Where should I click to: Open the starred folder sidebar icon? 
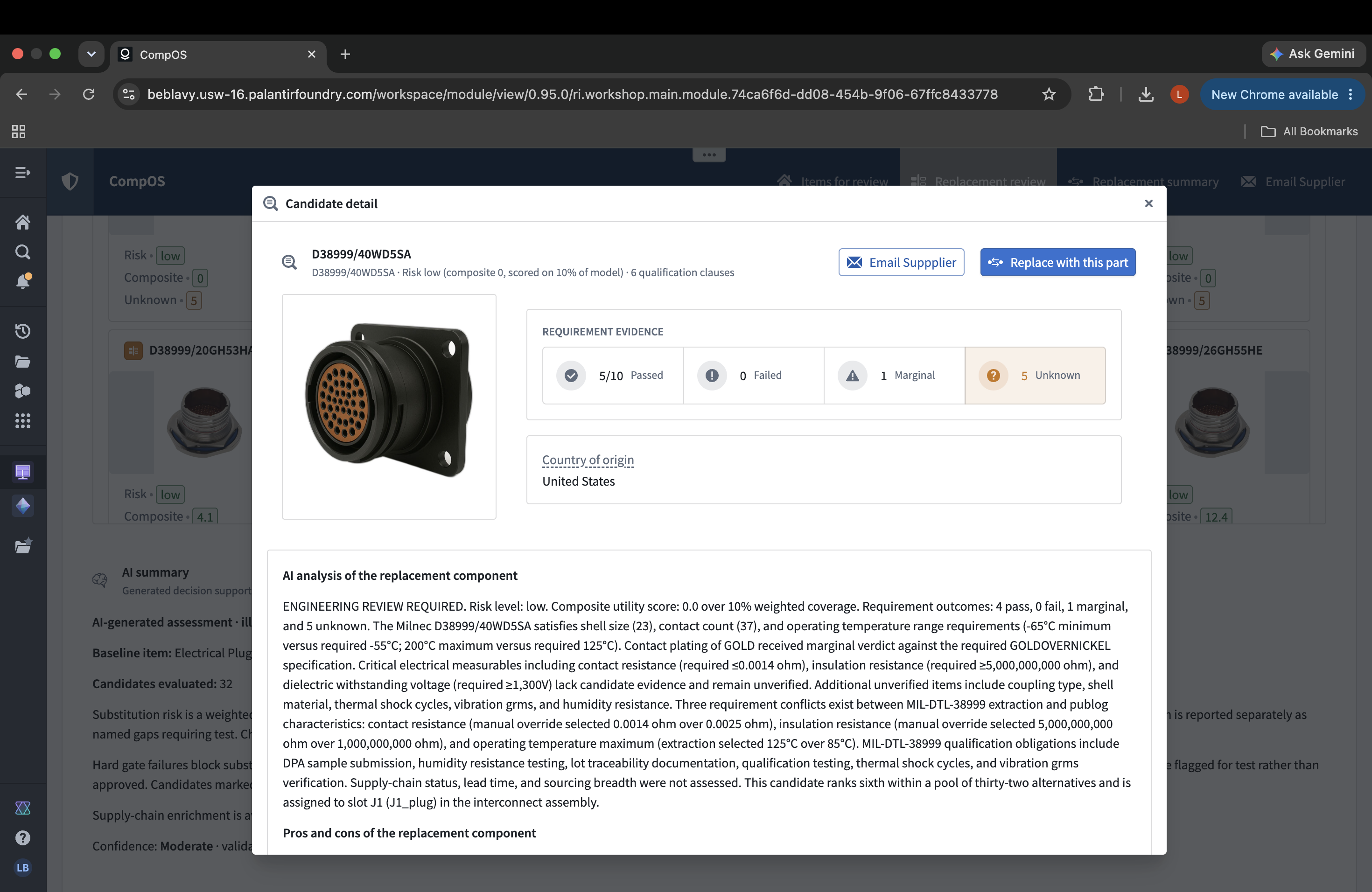[23, 546]
